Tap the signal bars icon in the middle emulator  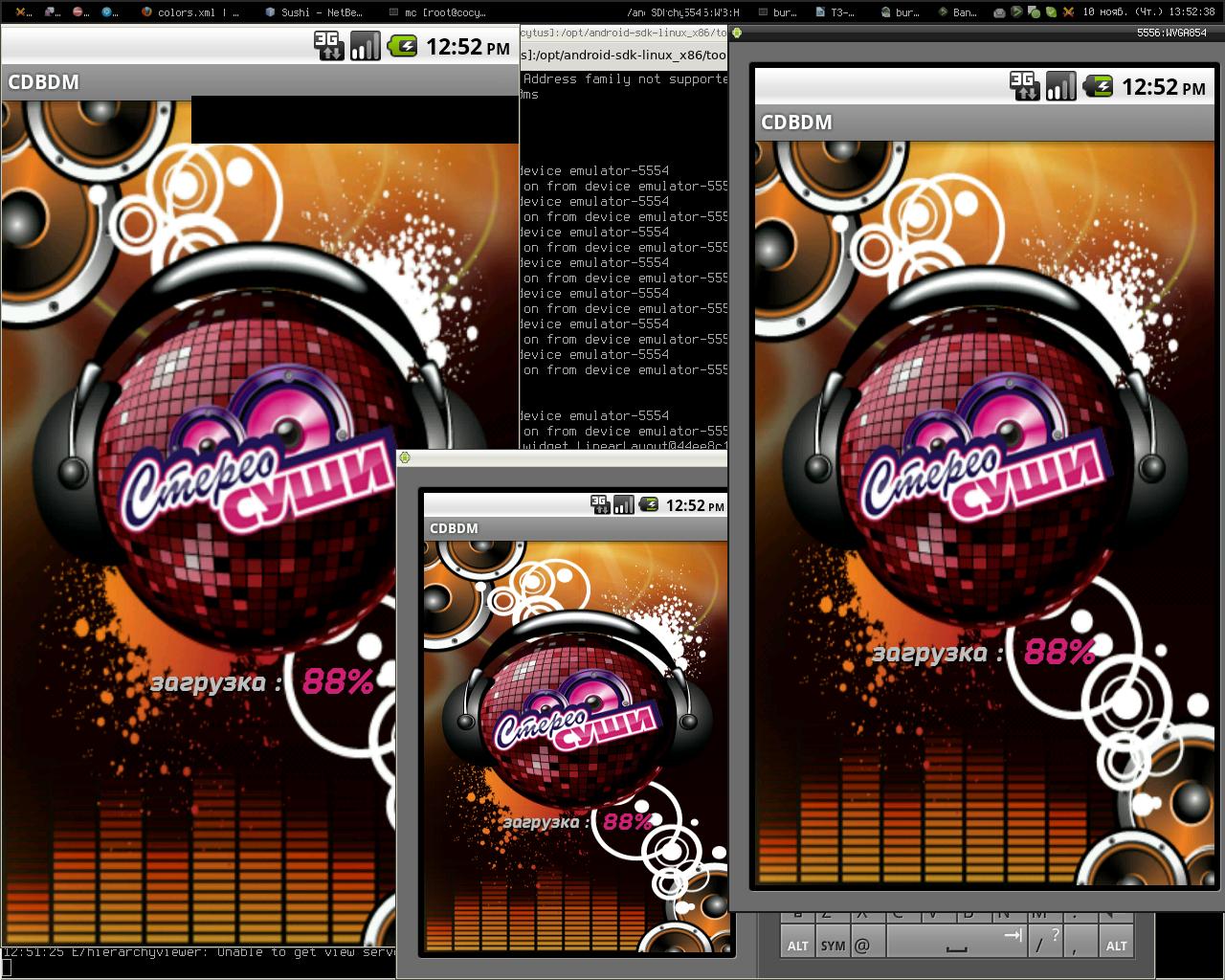[x=624, y=504]
